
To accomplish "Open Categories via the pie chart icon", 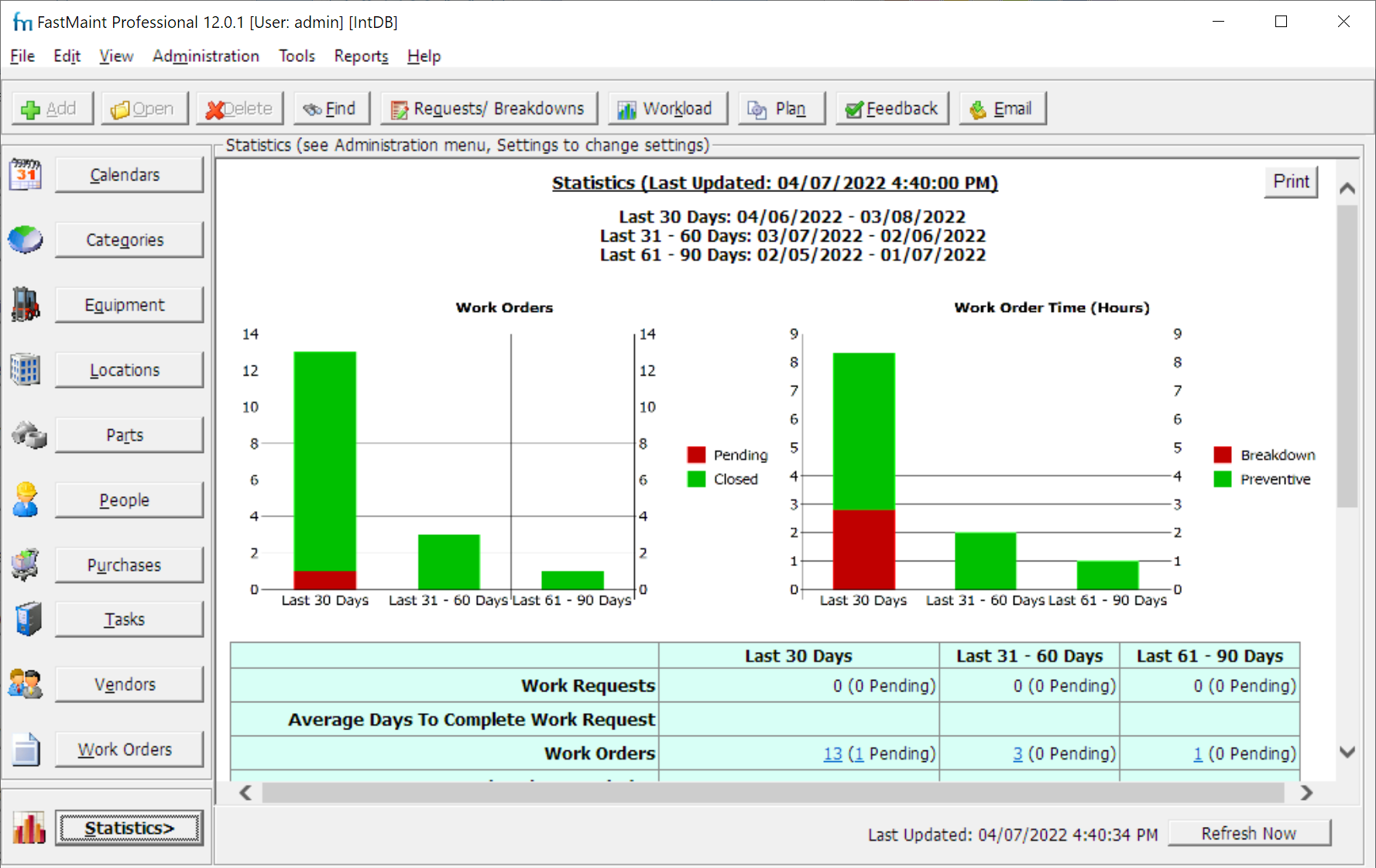I will (26, 239).
